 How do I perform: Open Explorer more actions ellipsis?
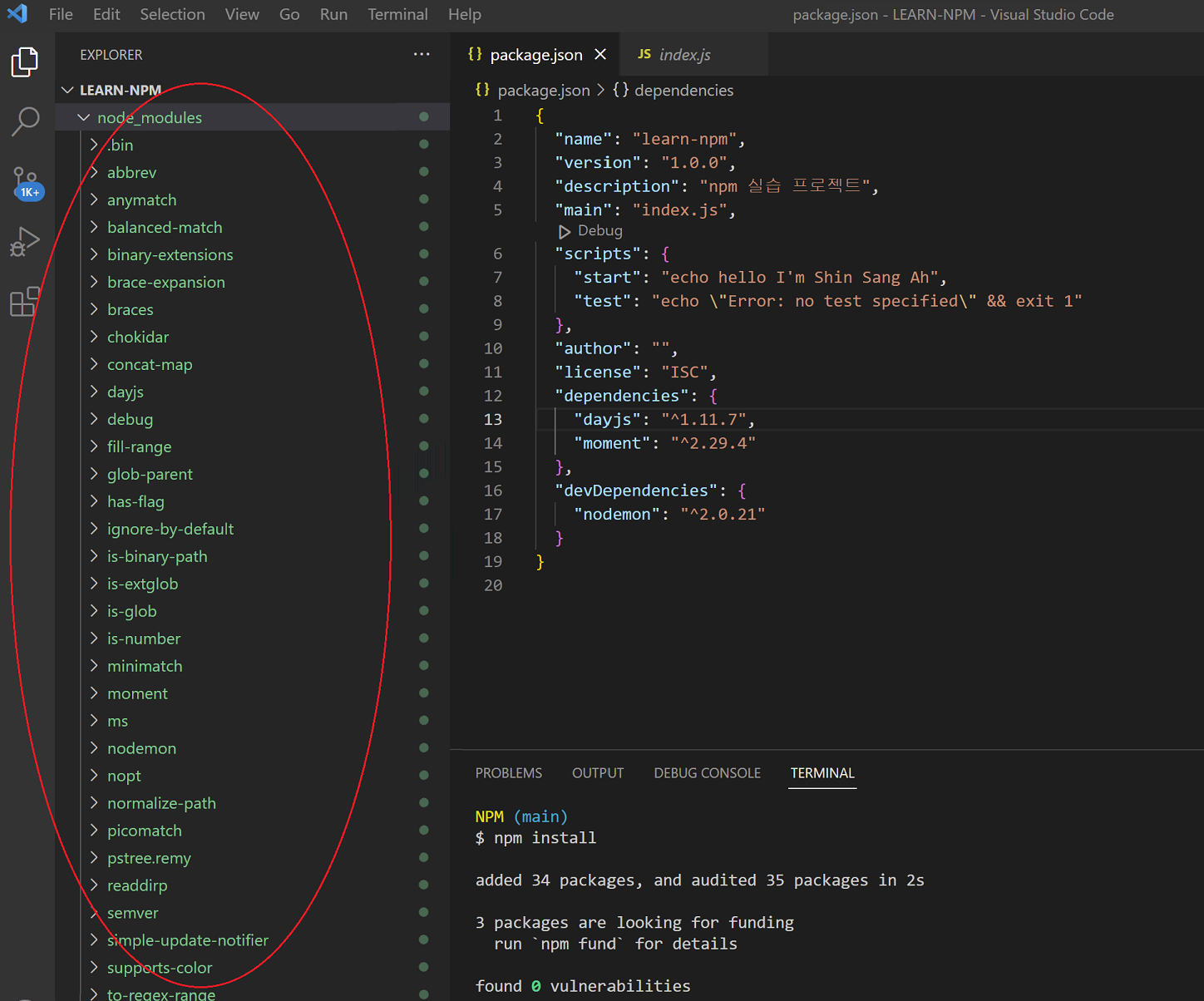[x=422, y=54]
